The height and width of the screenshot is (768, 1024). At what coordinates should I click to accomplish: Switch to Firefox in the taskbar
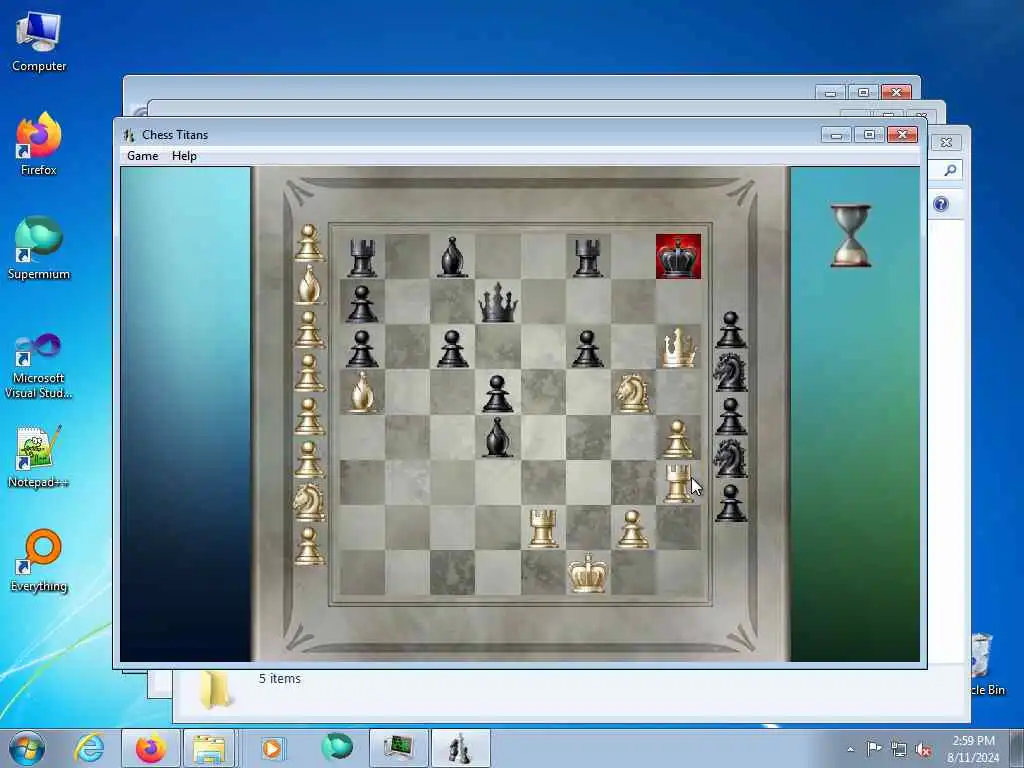pyautogui.click(x=151, y=748)
